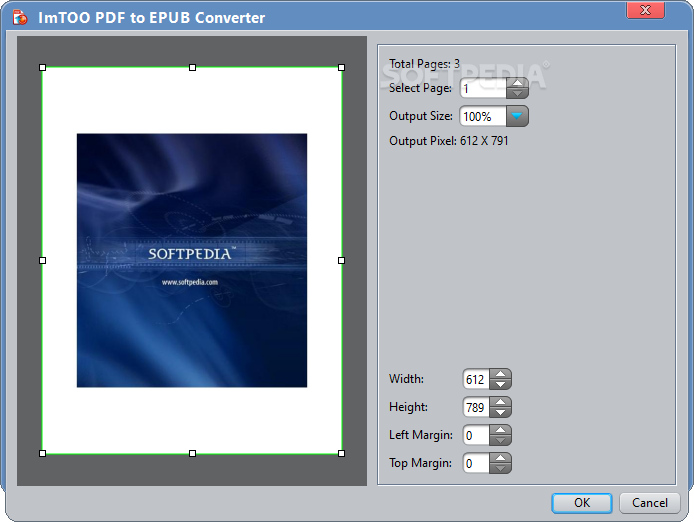
Task: Click the Height input field
Action: 476,407
